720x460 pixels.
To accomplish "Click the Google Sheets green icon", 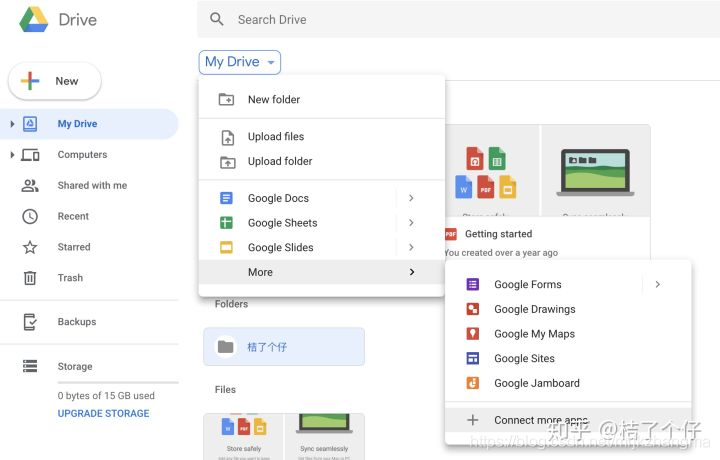I will (226, 223).
